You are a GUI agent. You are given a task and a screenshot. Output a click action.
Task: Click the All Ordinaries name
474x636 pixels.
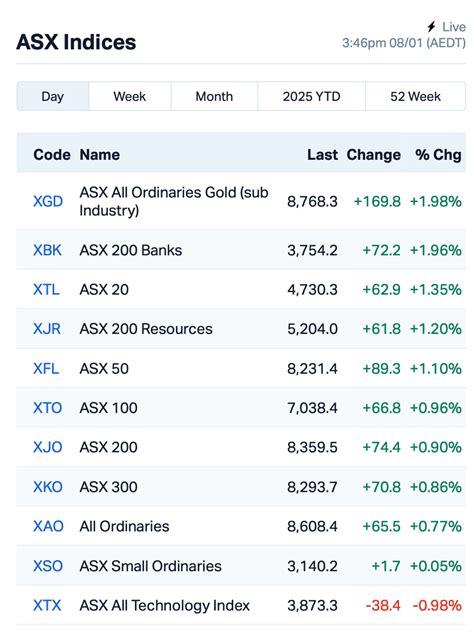pyautogui.click(x=124, y=526)
